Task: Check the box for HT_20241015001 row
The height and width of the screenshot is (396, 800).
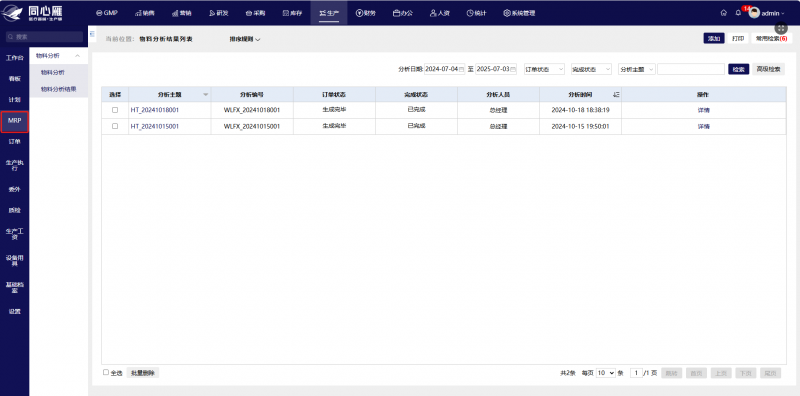Action: pyautogui.click(x=115, y=126)
